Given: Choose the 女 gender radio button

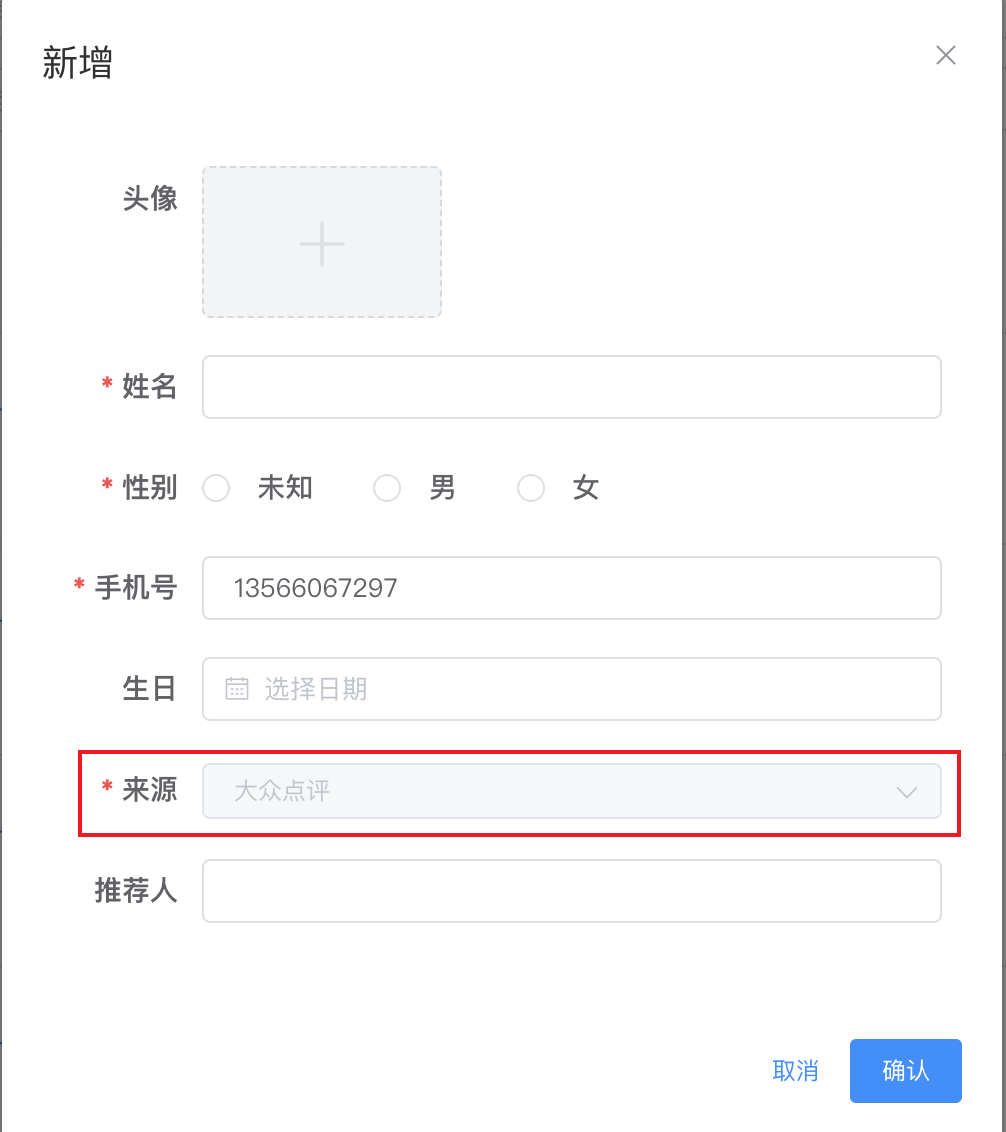Looking at the screenshot, I should pos(531,489).
